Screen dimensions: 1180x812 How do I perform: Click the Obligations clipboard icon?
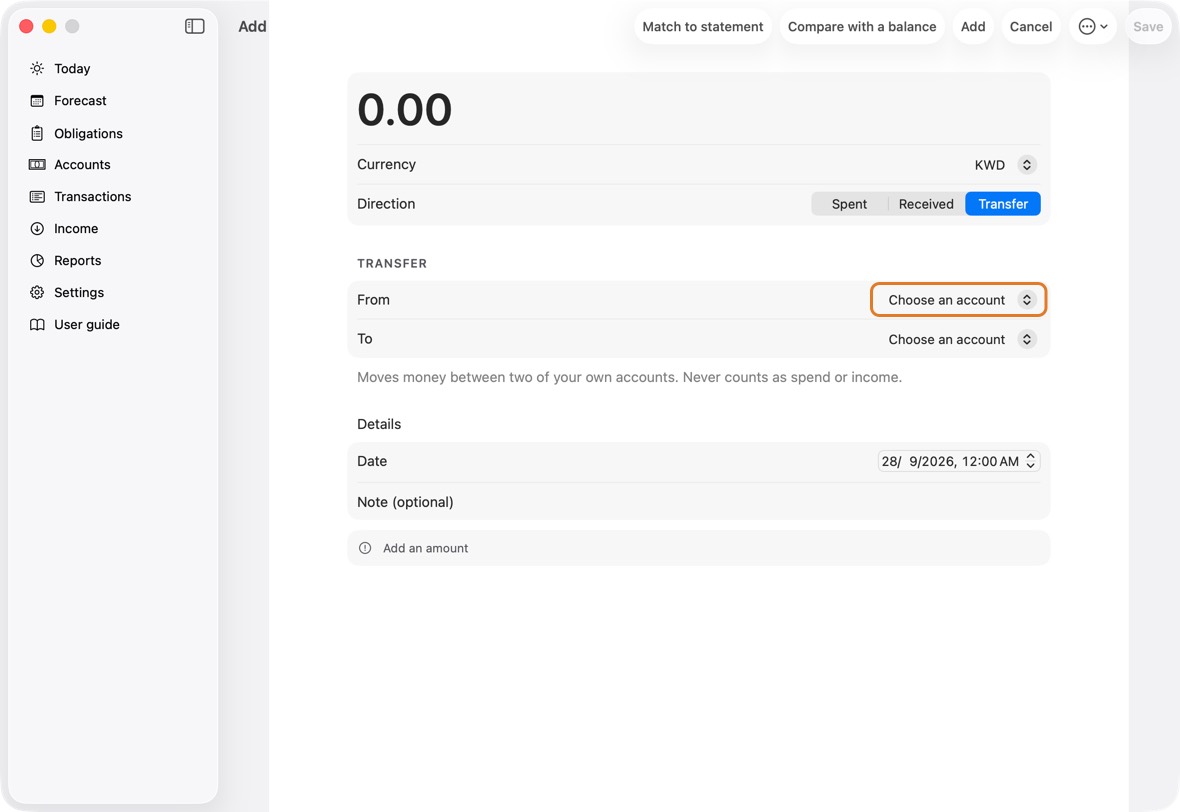coord(37,133)
